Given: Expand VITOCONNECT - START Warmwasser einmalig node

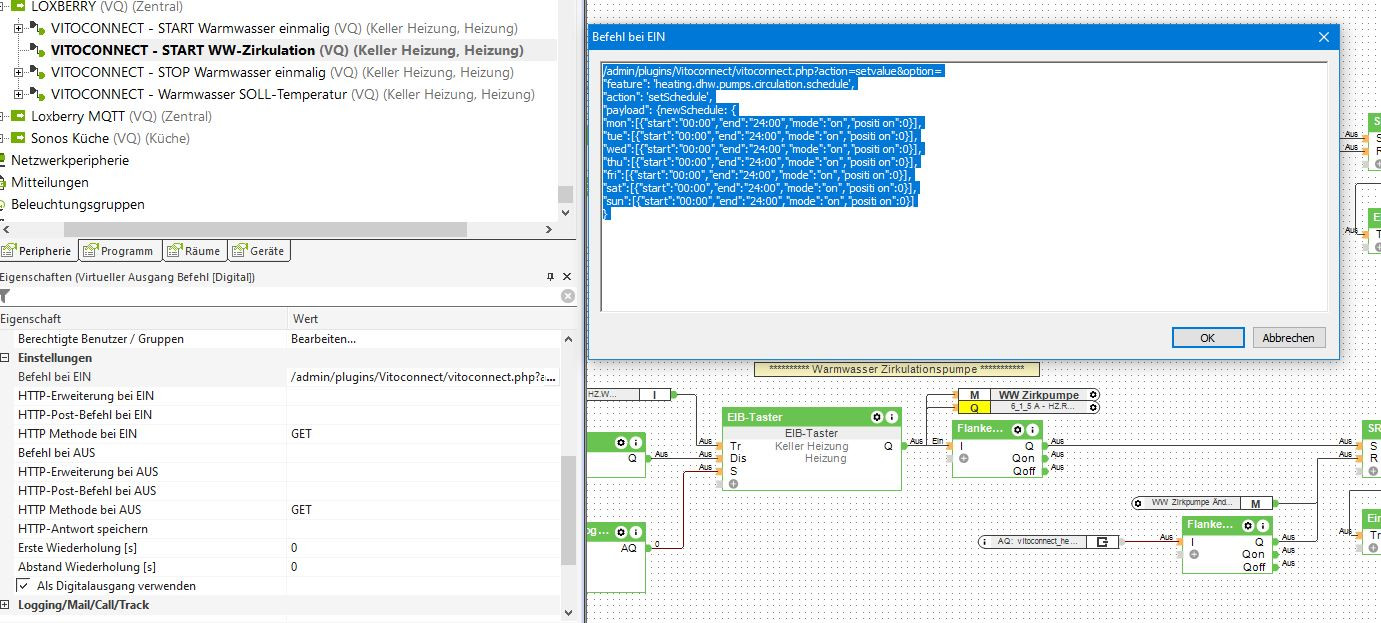Looking at the screenshot, I should 18,28.
